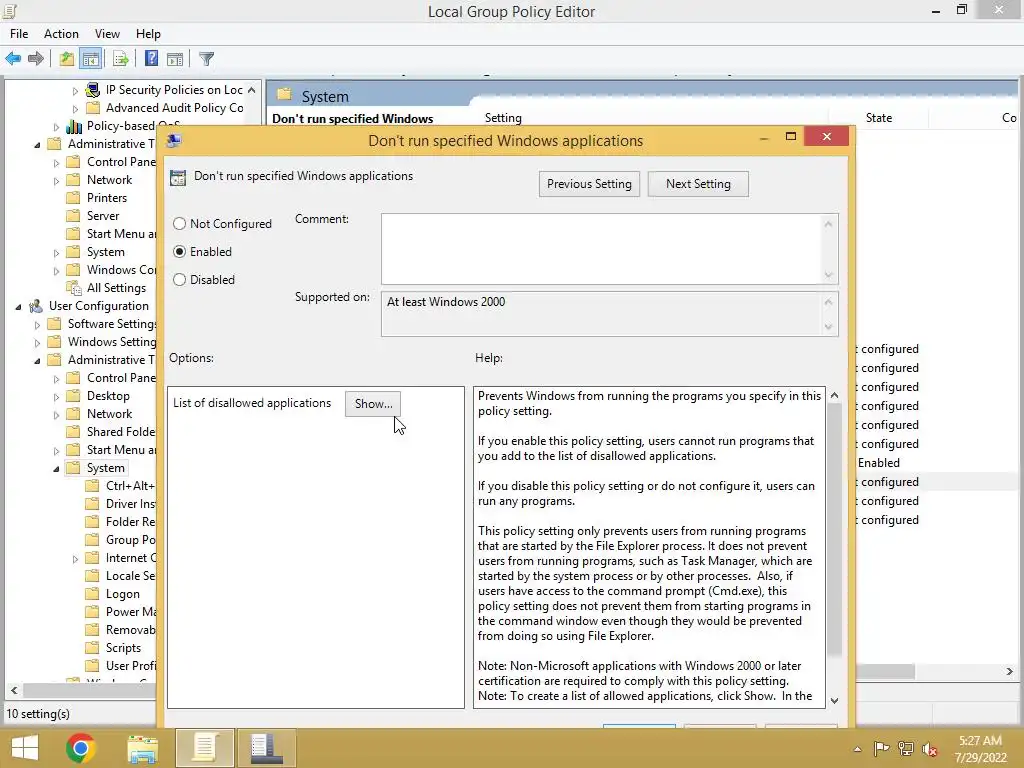Select the Logon folder in tree
1024x768 pixels.
pyautogui.click(x=123, y=594)
